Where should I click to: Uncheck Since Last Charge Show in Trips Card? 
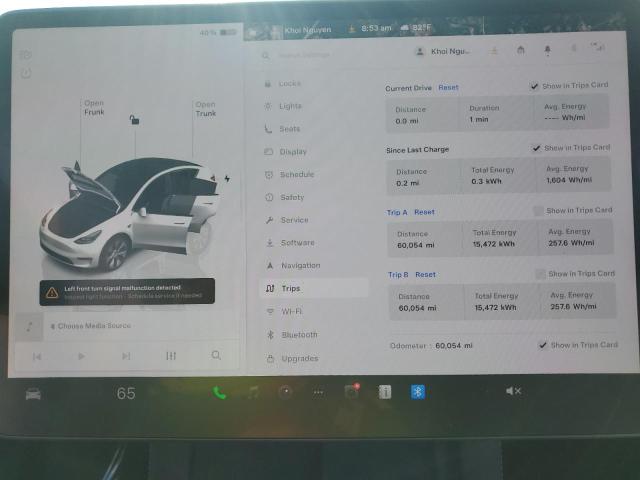537,148
